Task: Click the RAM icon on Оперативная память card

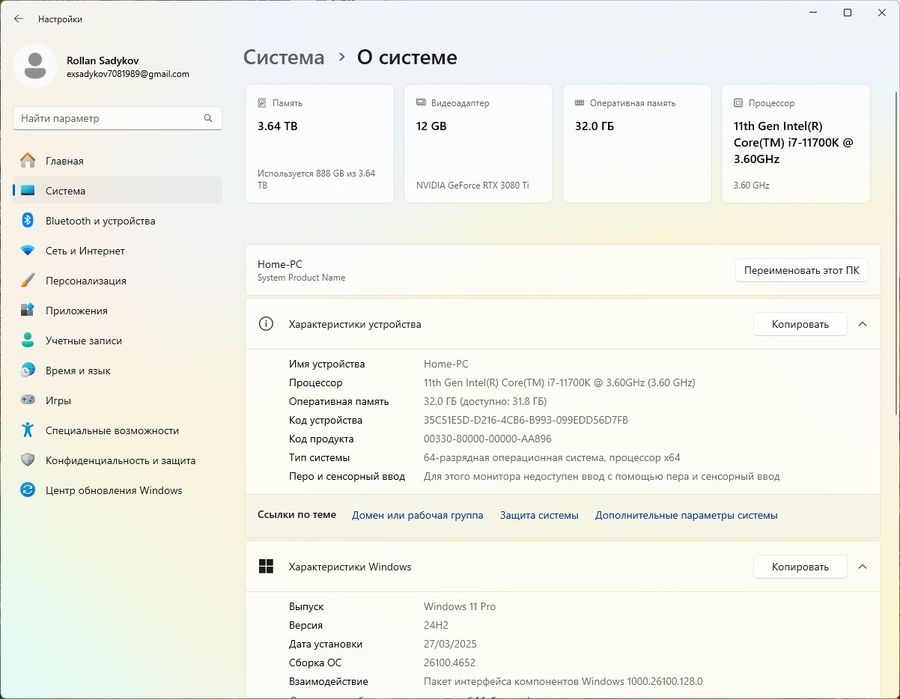Action: (x=580, y=102)
